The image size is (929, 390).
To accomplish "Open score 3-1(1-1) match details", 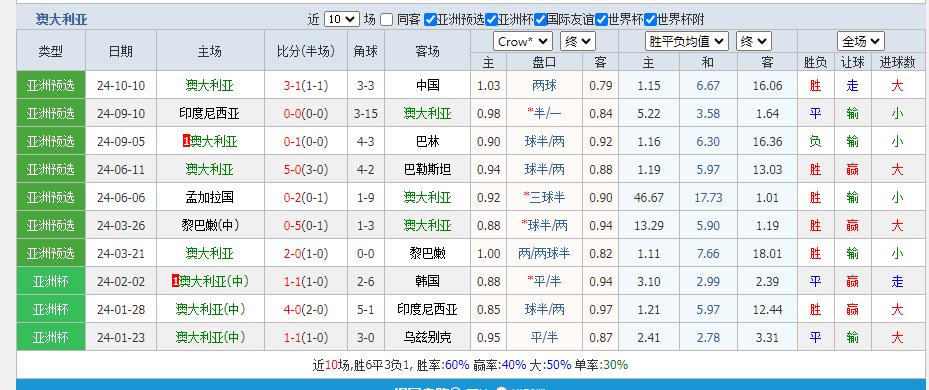I will click(305, 85).
